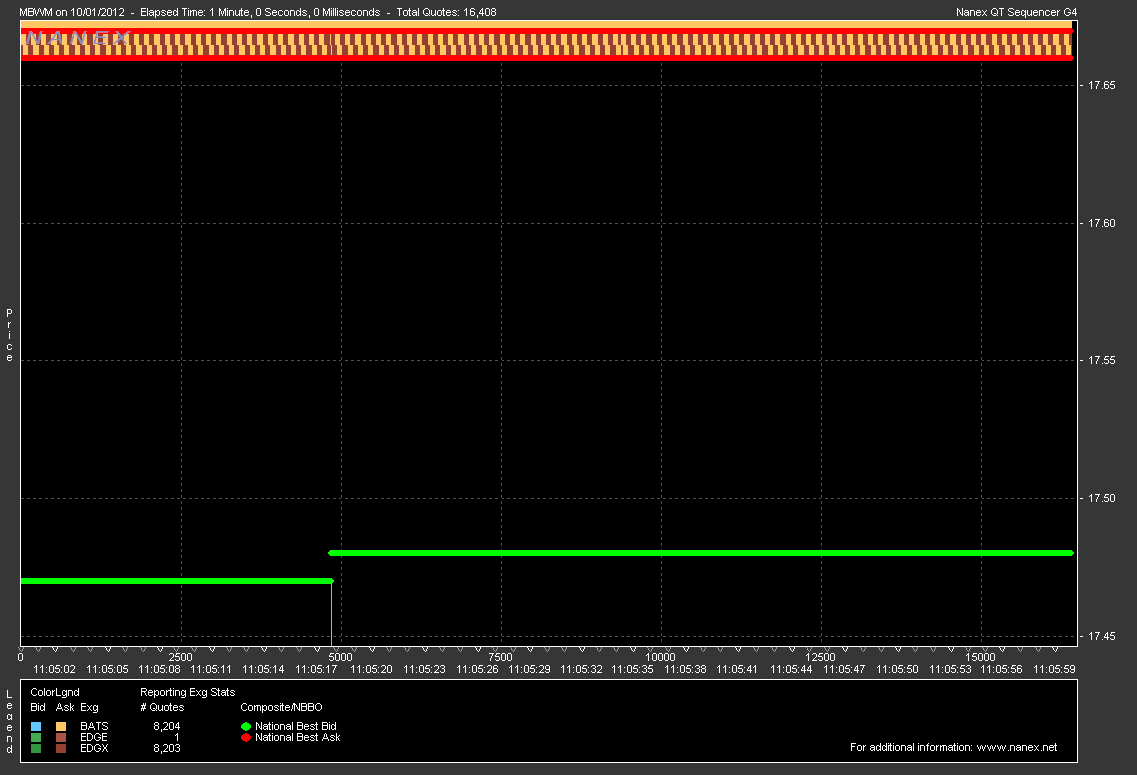Click the 17.65 price axis label
Screen dimensions: 1137x775
tap(1101, 86)
